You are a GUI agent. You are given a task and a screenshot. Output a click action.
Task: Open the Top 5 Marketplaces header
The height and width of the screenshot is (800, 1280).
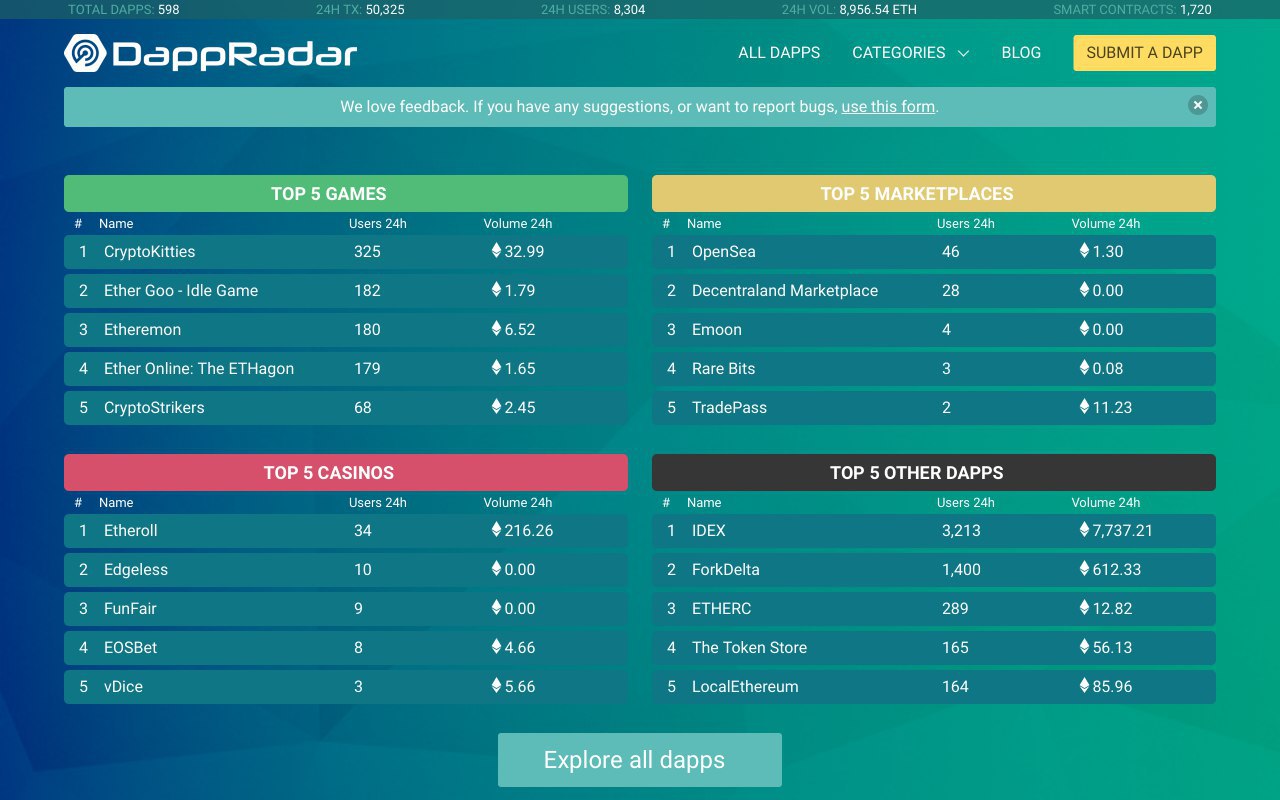click(x=934, y=194)
